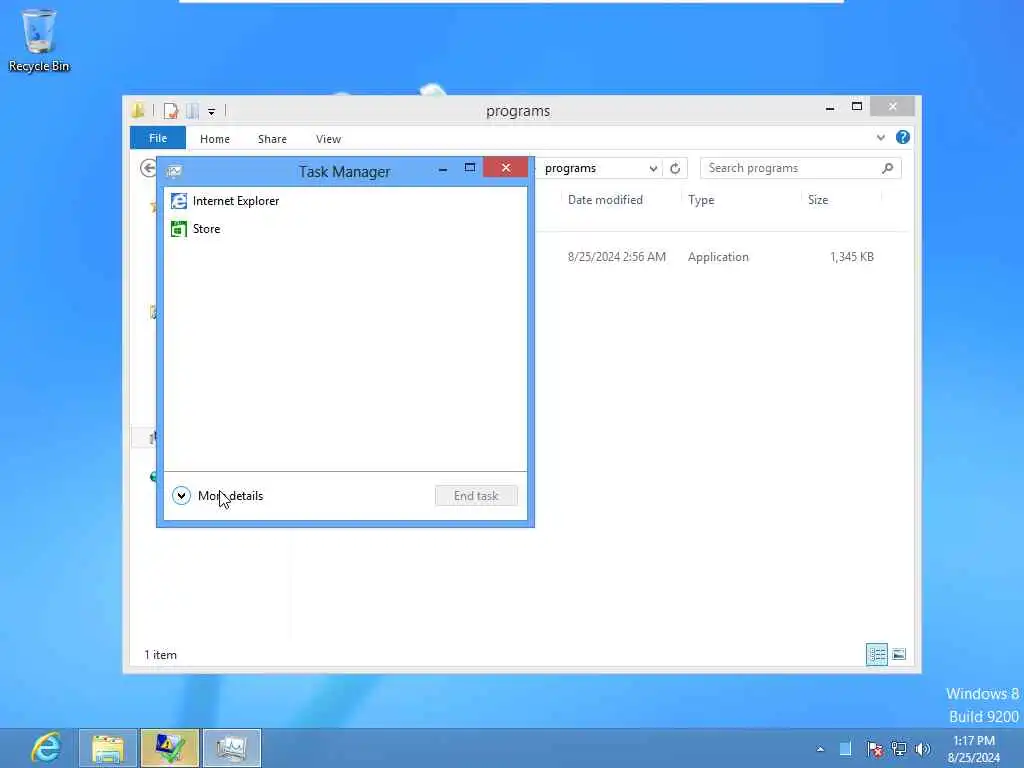
Task: Close the Task Manager window
Action: pyautogui.click(x=505, y=167)
